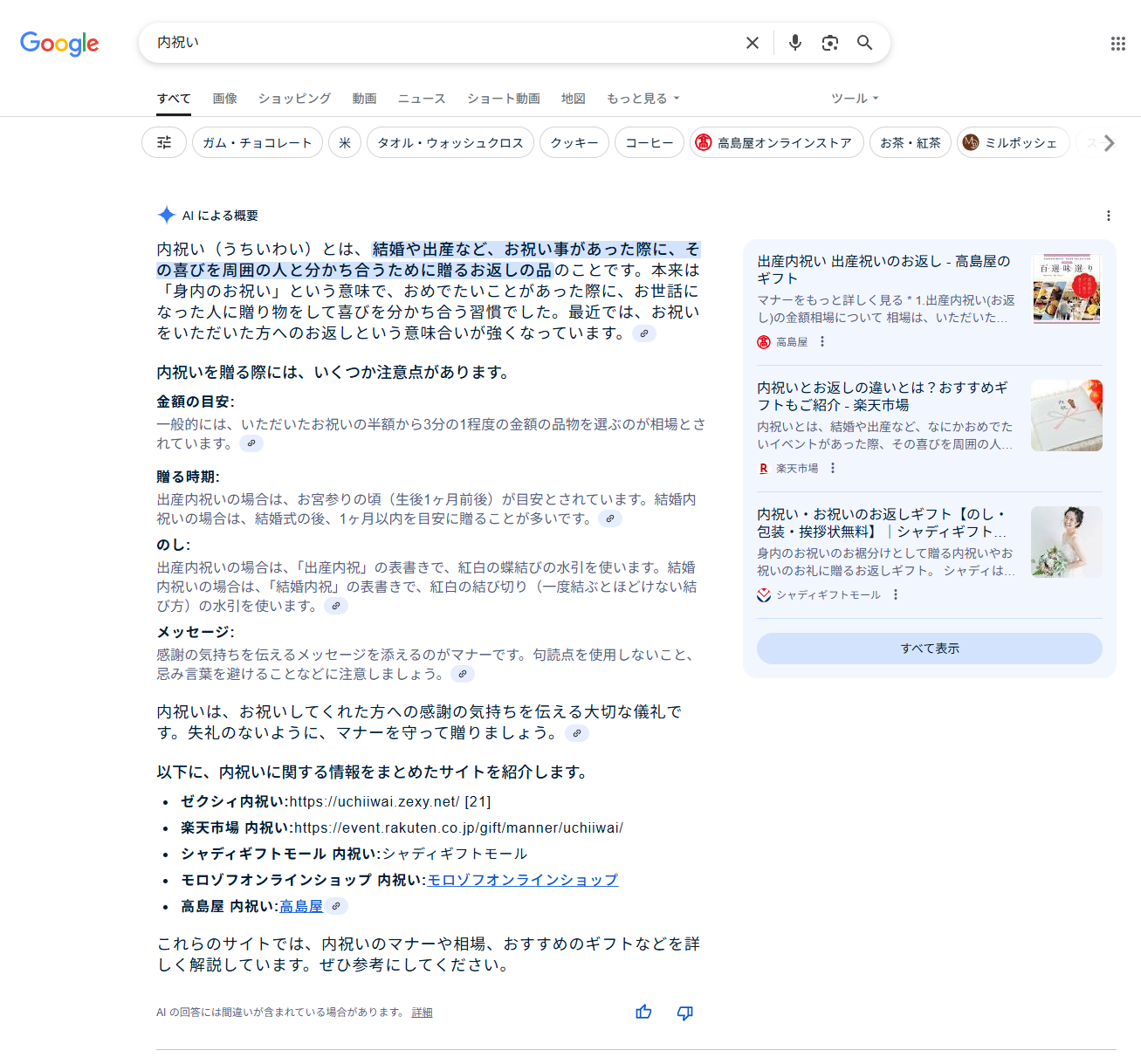The height and width of the screenshot is (1064, 1141).
Task: Switch to the ショート動画 tab
Action: [504, 99]
